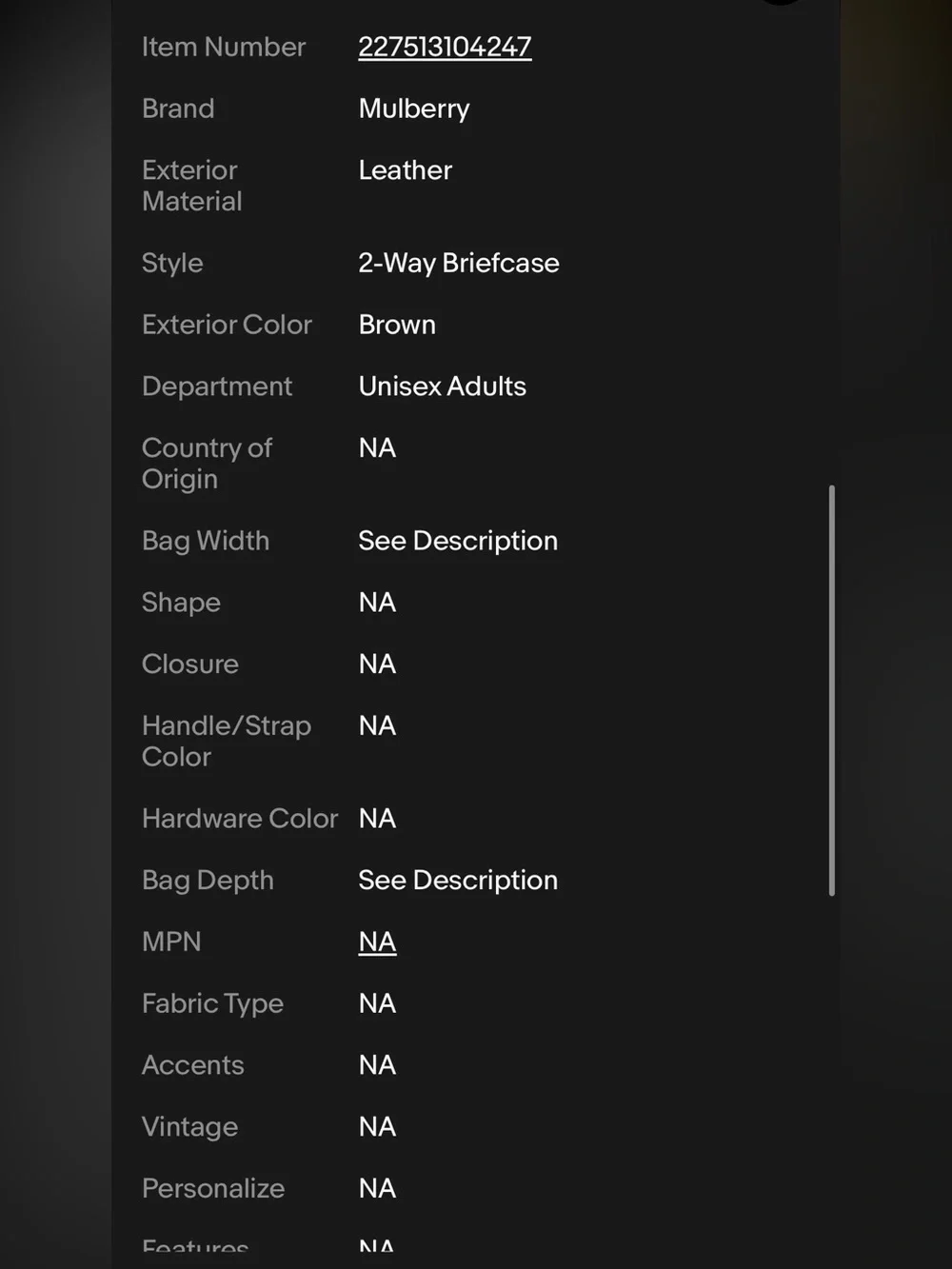Click the Hardware Color label
Viewport: 952px width, 1269px height.
tap(240, 819)
